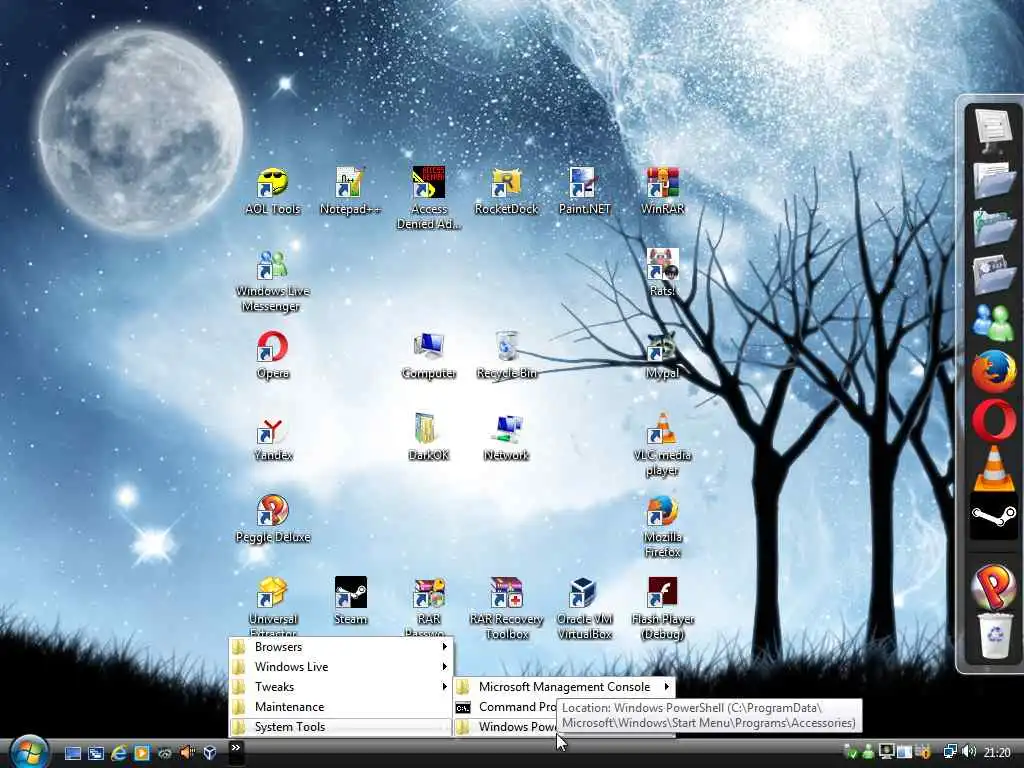Click Switch Between Windows in quick launch

(95, 753)
